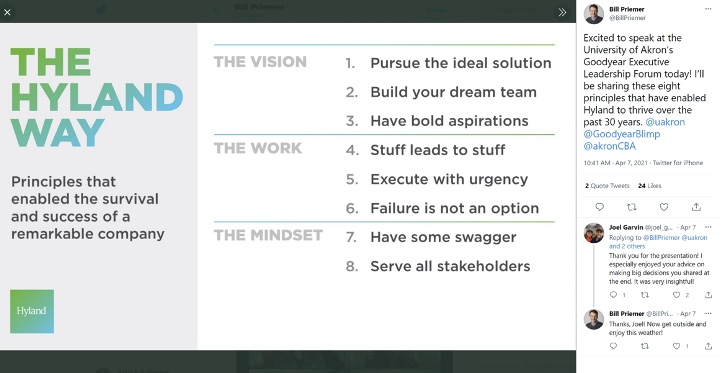Open more options on Joel Garvin's reply

click(x=708, y=227)
